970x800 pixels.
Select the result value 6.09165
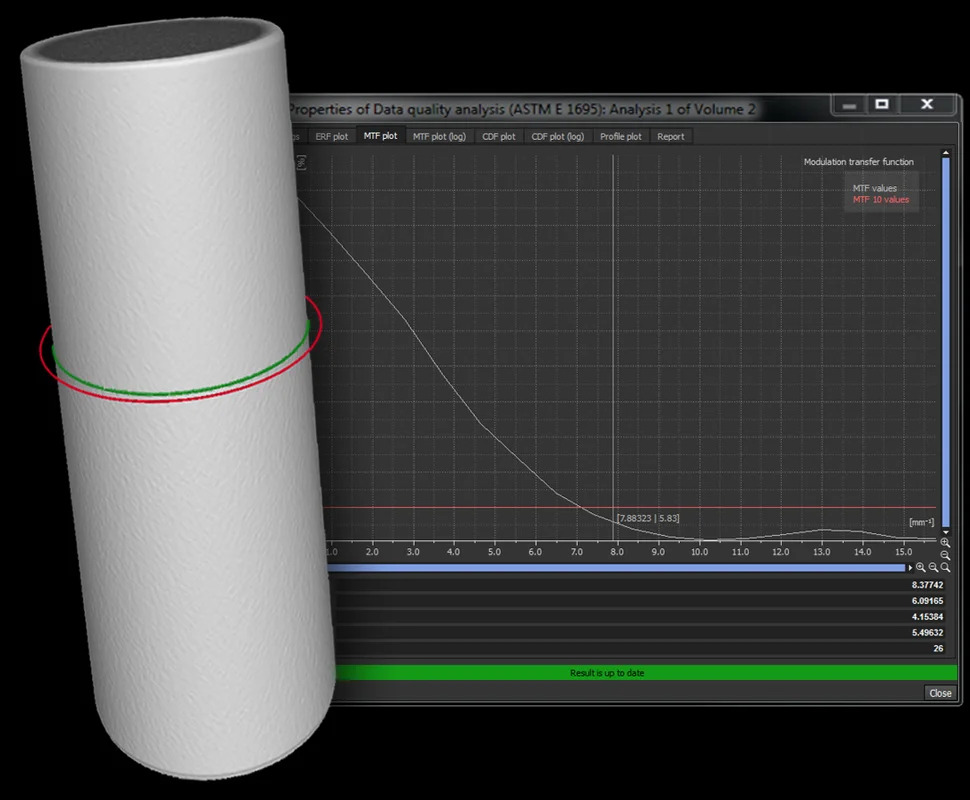pos(927,601)
